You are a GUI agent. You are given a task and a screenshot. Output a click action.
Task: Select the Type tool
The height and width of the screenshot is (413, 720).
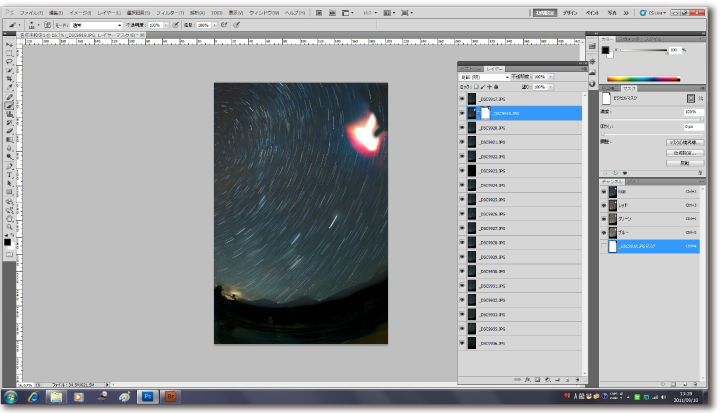(10, 172)
